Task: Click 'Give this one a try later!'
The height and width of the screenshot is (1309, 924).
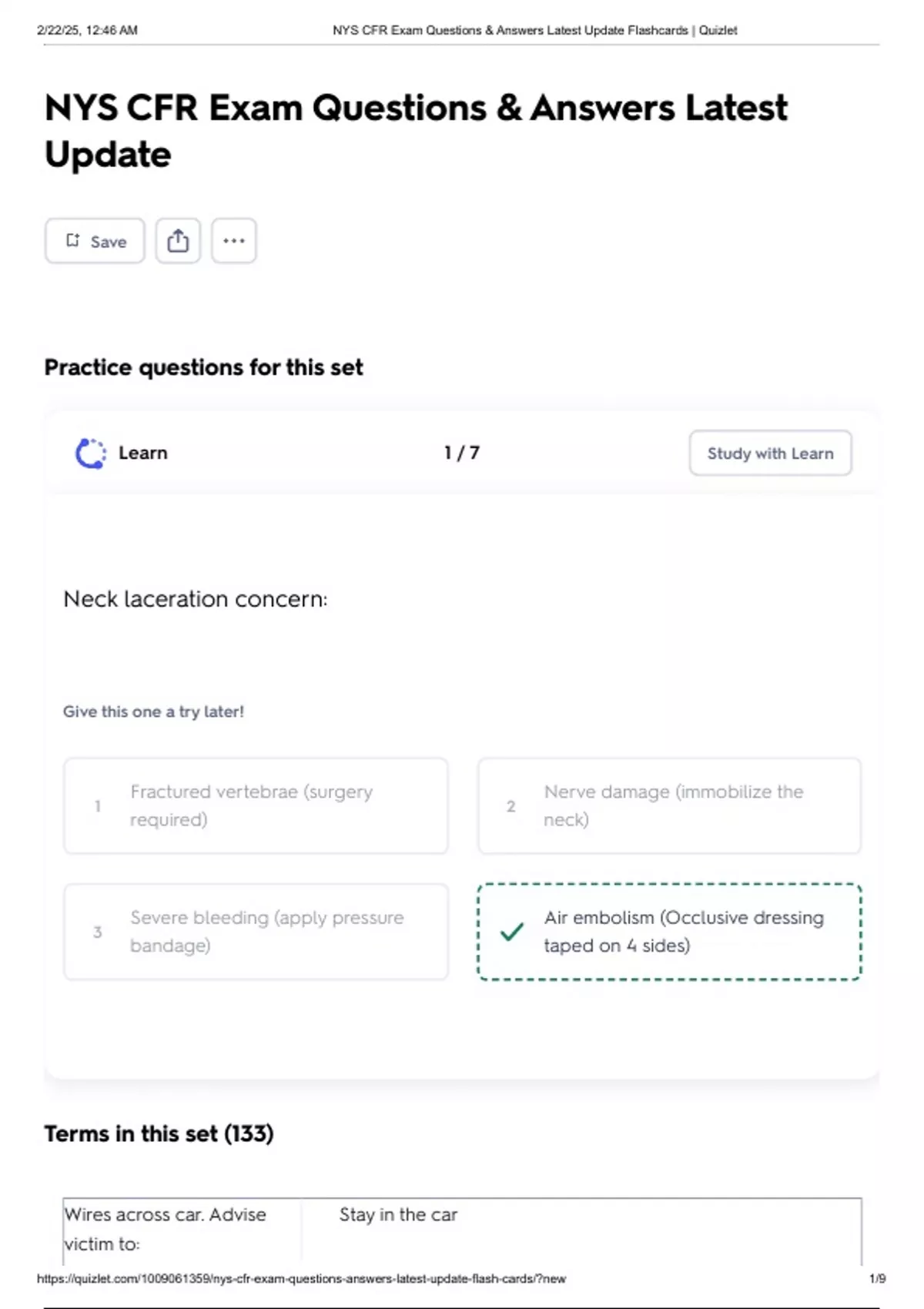Action: pos(153,711)
